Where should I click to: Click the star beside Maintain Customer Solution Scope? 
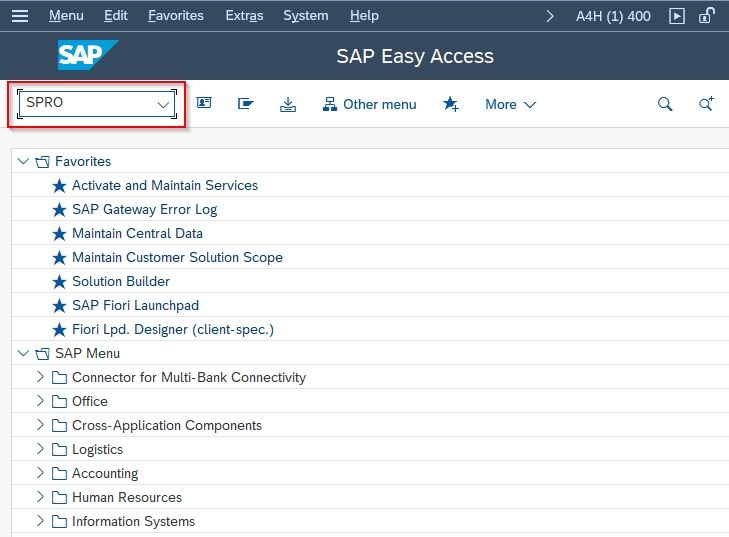point(59,258)
